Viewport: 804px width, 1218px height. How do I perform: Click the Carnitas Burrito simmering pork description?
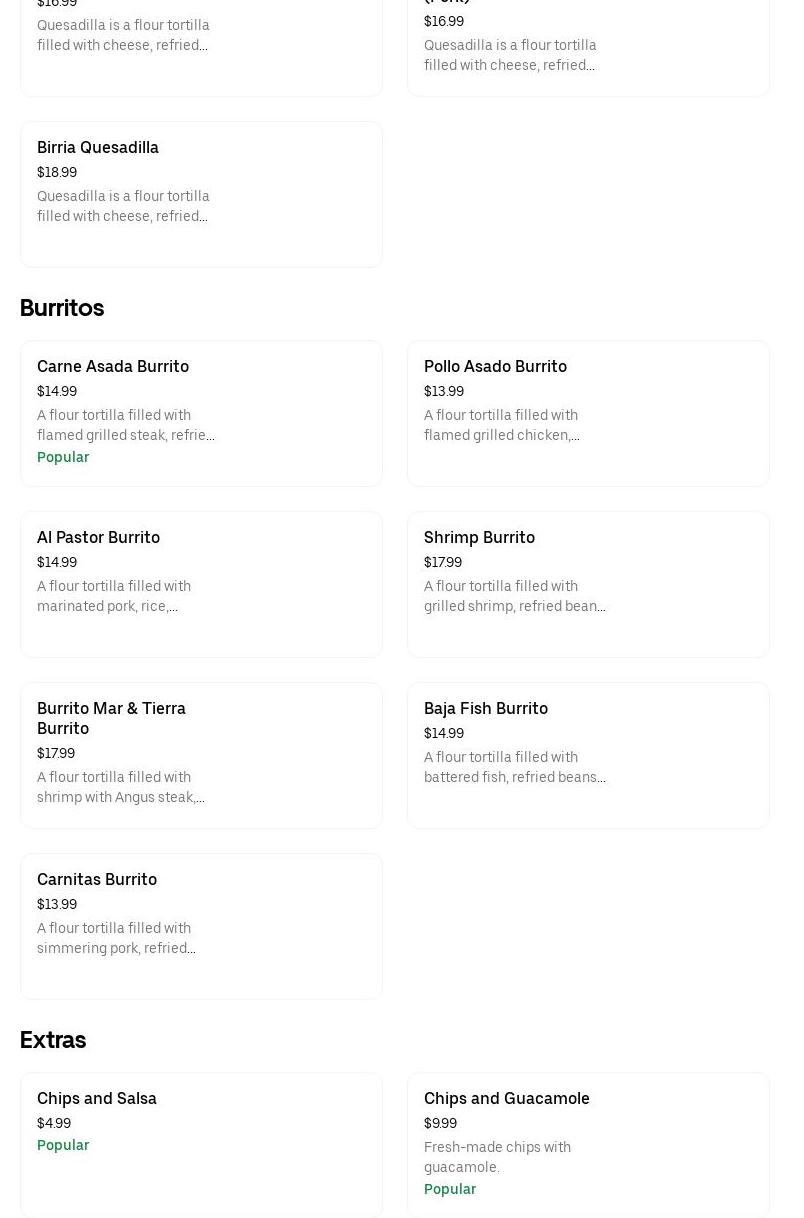point(116,938)
